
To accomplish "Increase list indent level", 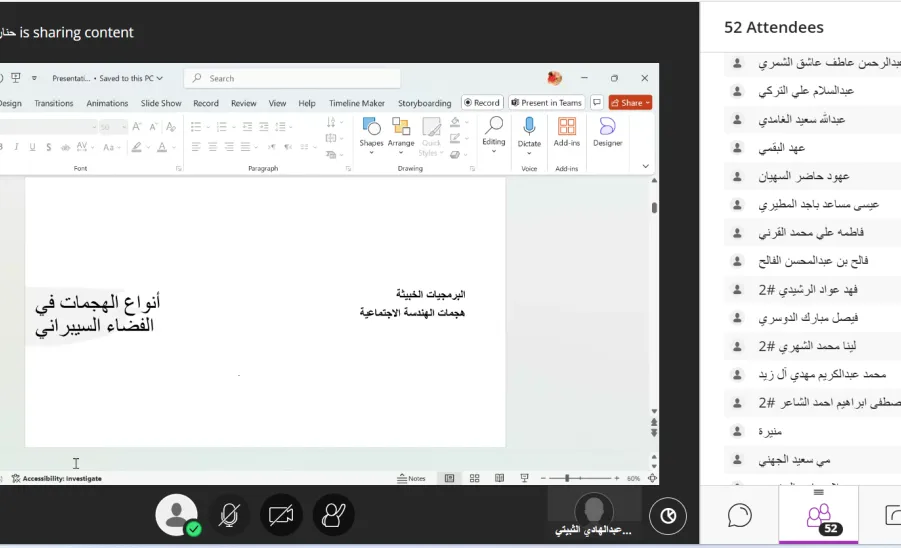I will tap(264, 126).
